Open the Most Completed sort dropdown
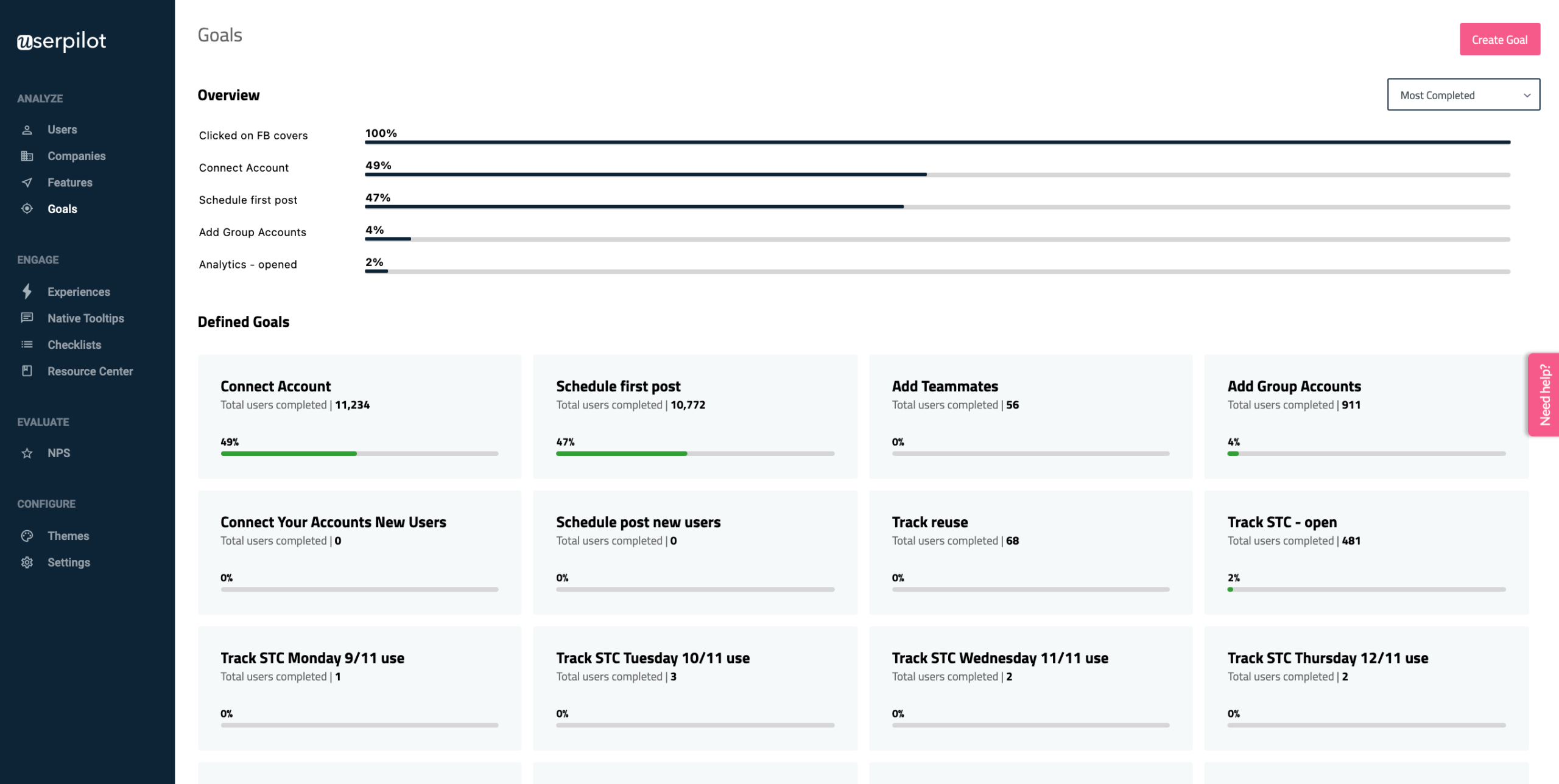 tap(1463, 95)
